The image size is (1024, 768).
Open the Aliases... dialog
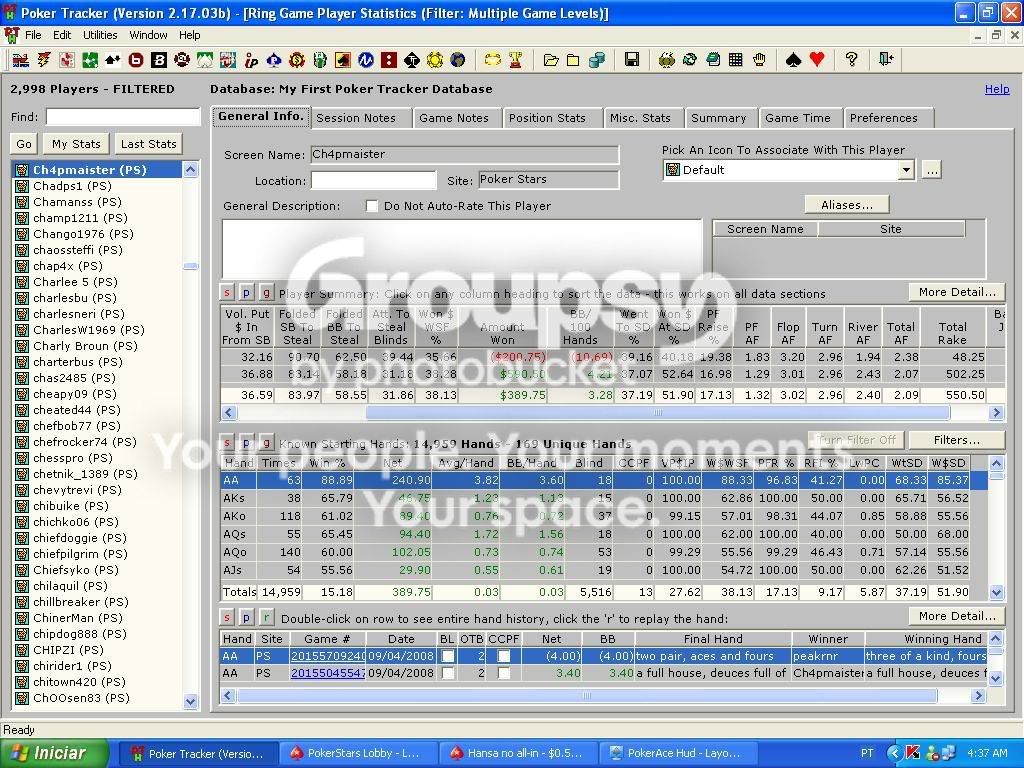coord(846,205)
